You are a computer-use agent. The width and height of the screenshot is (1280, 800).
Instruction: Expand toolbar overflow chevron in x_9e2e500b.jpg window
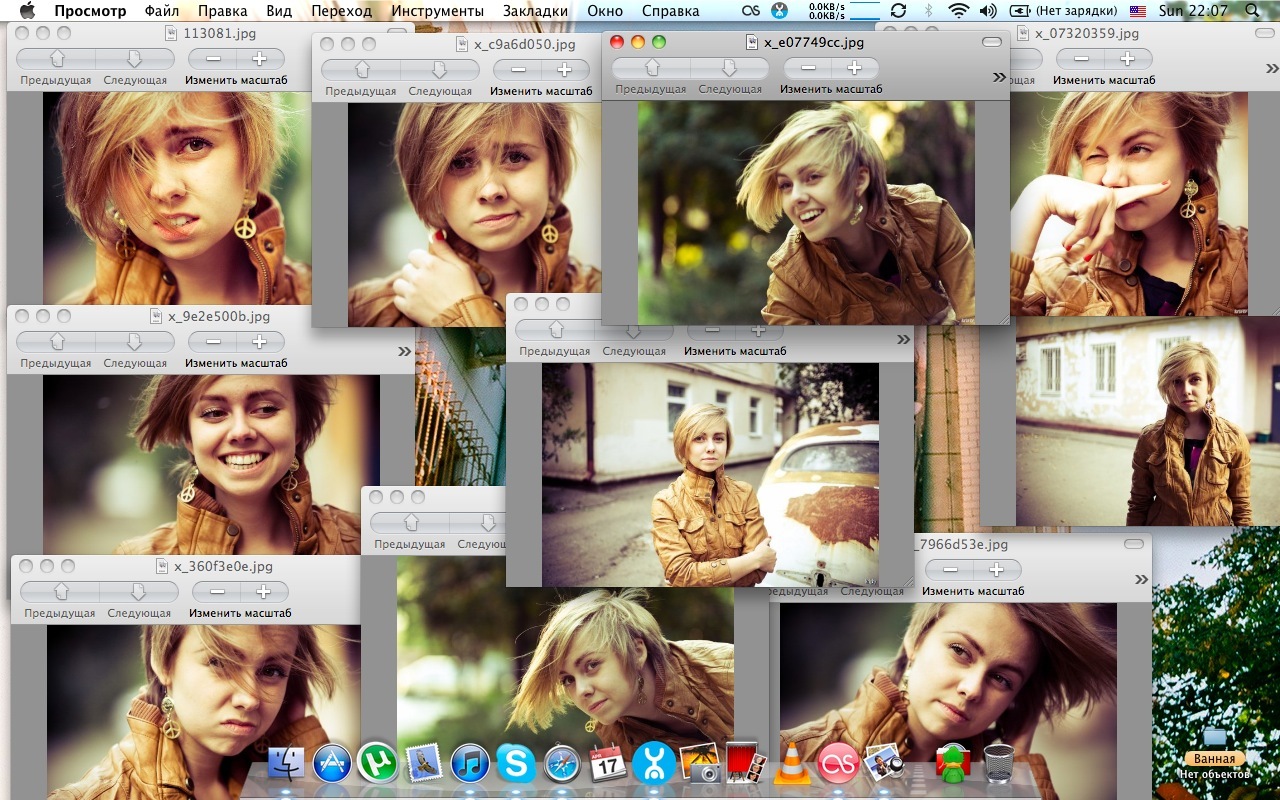(404, 351)
